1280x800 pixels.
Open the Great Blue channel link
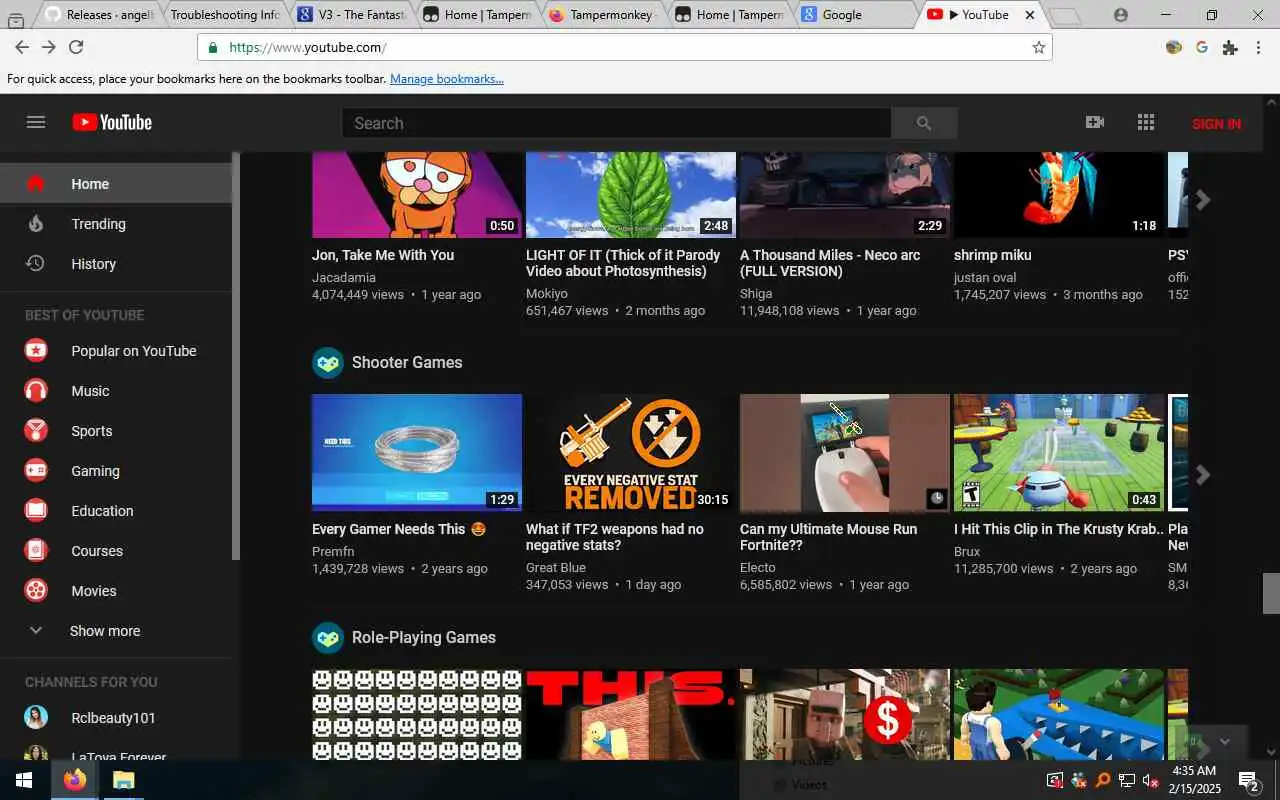pyautogui.click(x=556, y=568)
